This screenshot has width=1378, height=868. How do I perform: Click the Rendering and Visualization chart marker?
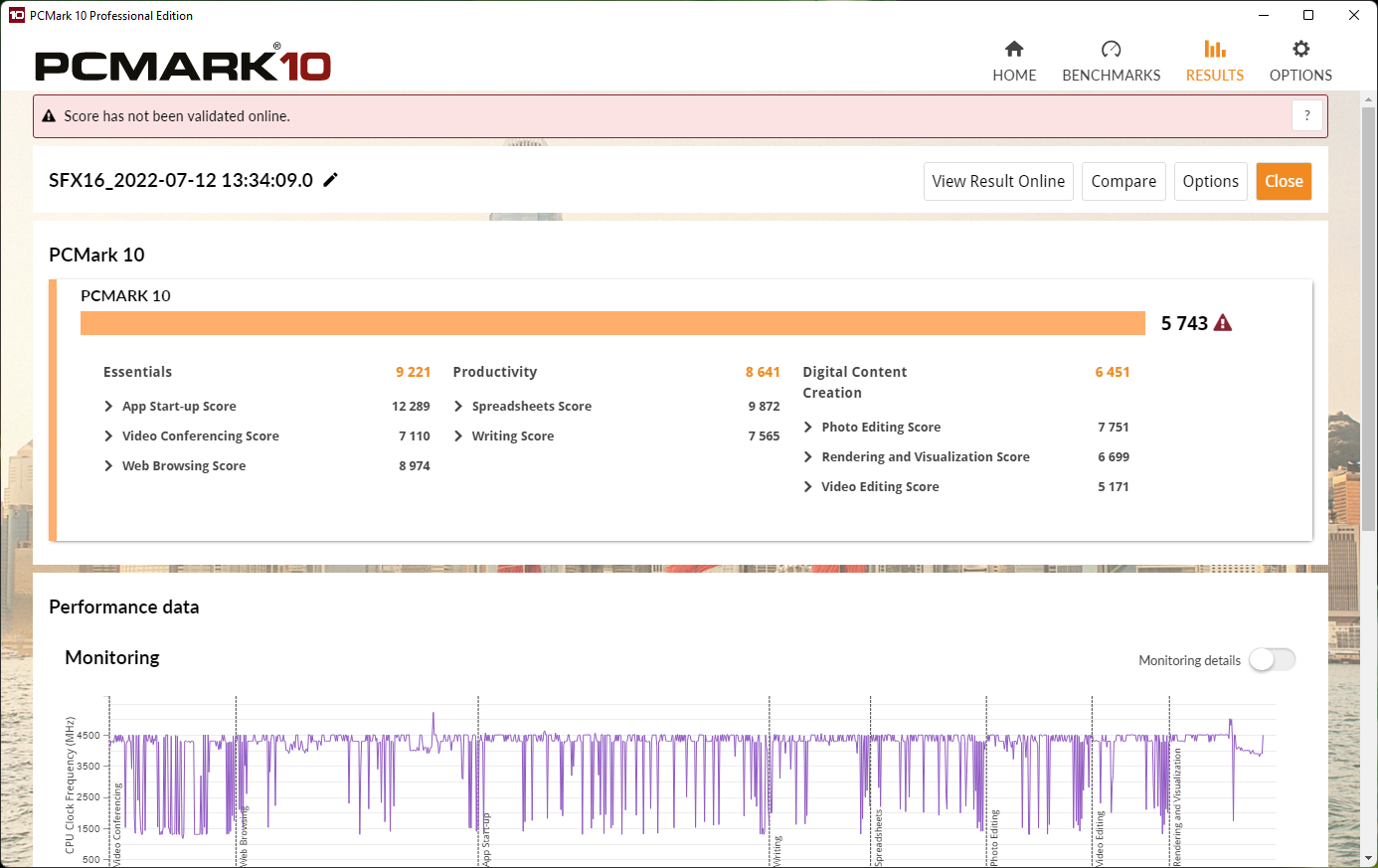(x=1178, y=807)
